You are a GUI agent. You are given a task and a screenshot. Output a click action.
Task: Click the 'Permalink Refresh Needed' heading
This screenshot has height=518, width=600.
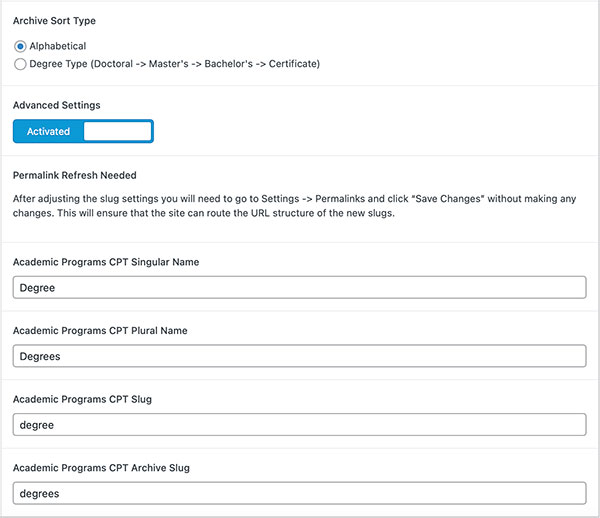click(75, 175)
